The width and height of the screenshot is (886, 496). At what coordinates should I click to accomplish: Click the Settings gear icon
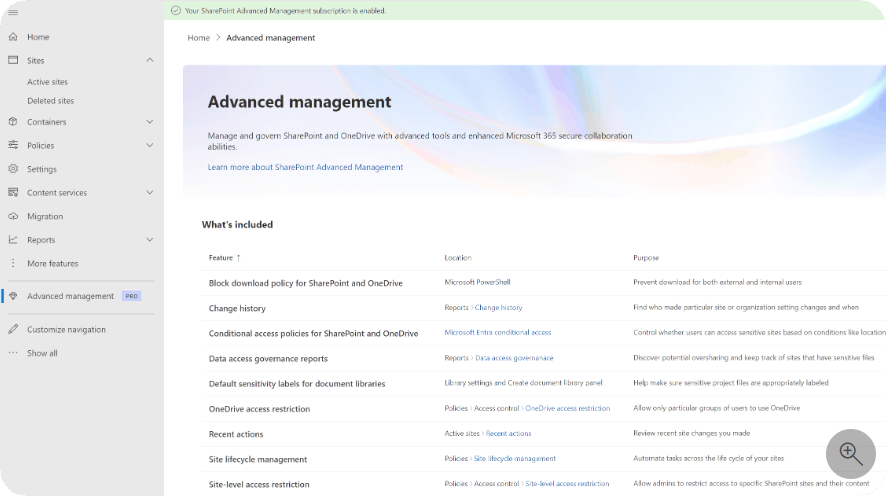(x=13, y=168)
